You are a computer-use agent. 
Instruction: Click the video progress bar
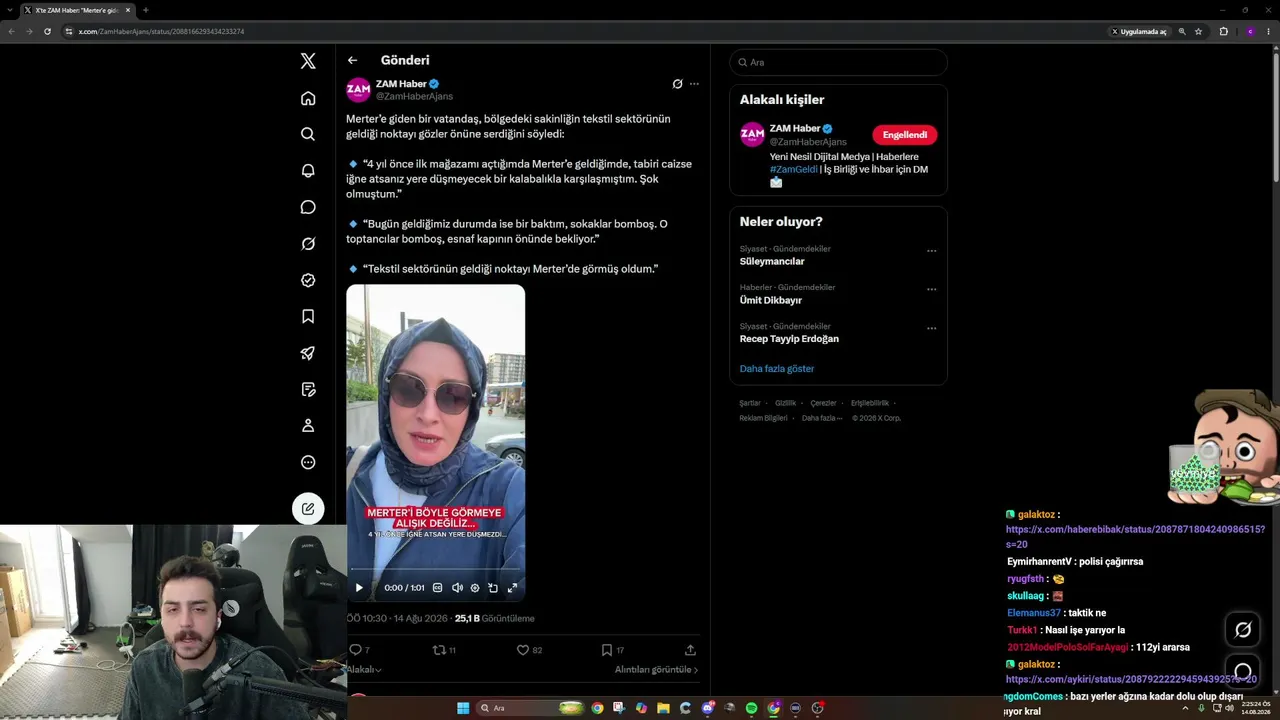coord(435,571)
